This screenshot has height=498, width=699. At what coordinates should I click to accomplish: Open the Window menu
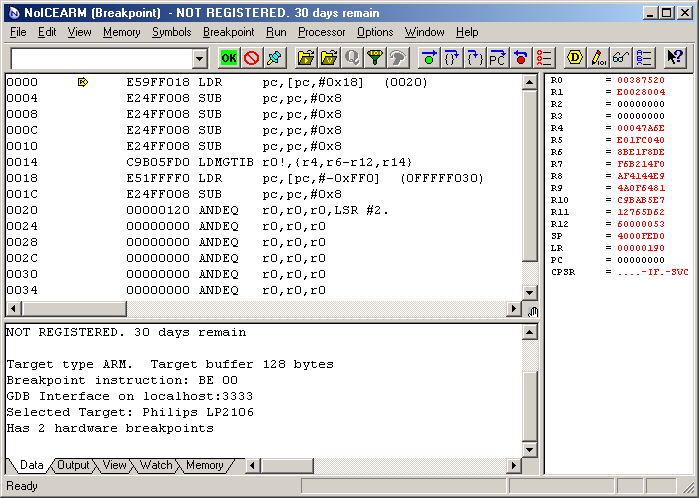[x=424, y=32]
